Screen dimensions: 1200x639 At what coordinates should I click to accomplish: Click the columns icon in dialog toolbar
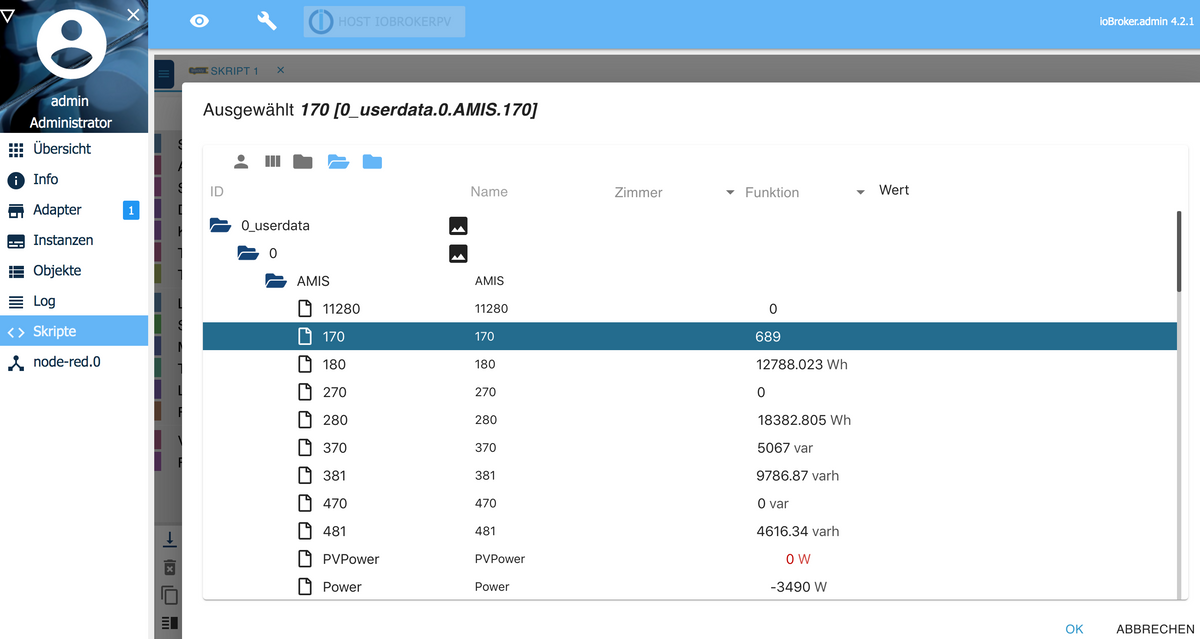[272, 161]
